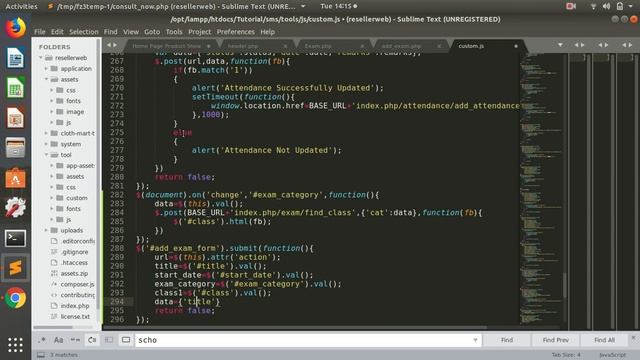
Task: Toggle whole word search option
Action: coord(76,340)
